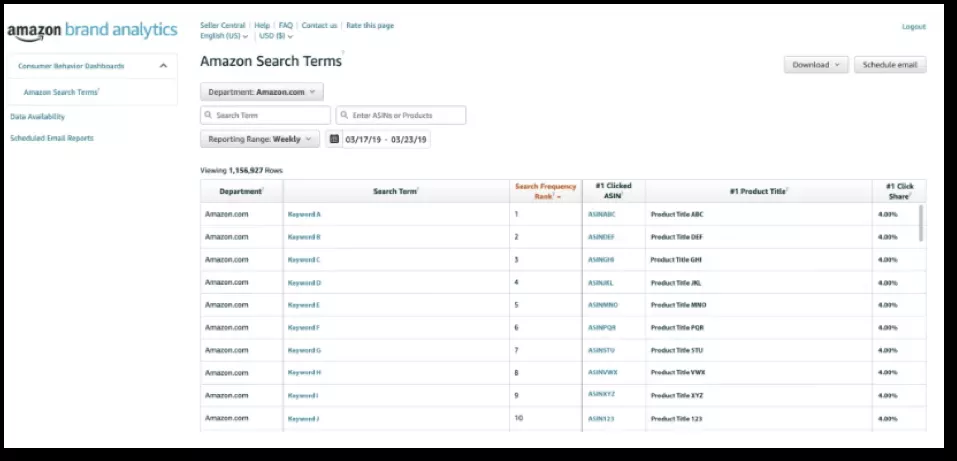This screenshot has width=957, height=461.
Task: Open the Keyword B search term link
Action: tap(304, 237)
